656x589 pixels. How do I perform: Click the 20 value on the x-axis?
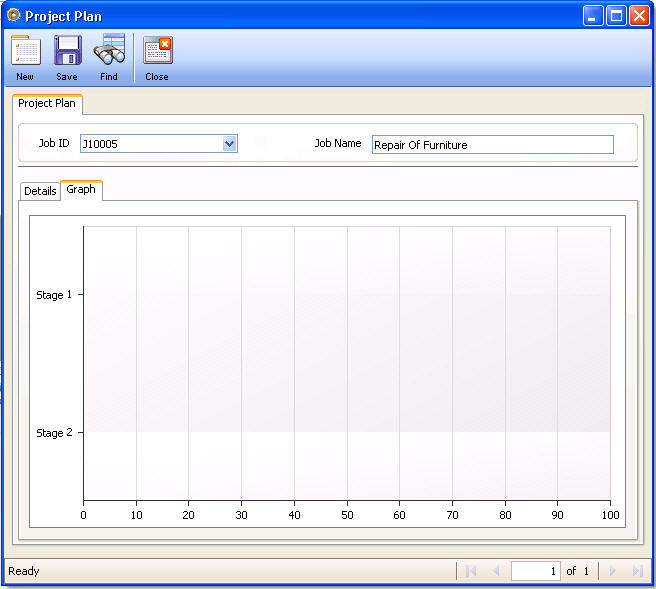pos(188,515)
